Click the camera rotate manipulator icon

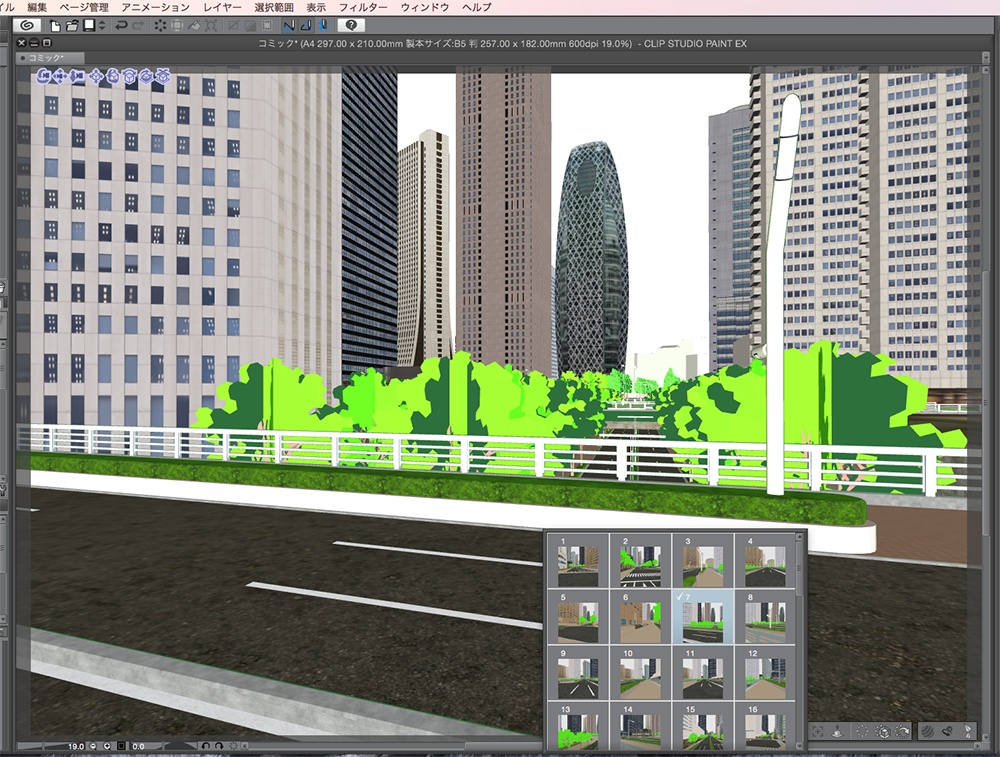pos(44,76)
